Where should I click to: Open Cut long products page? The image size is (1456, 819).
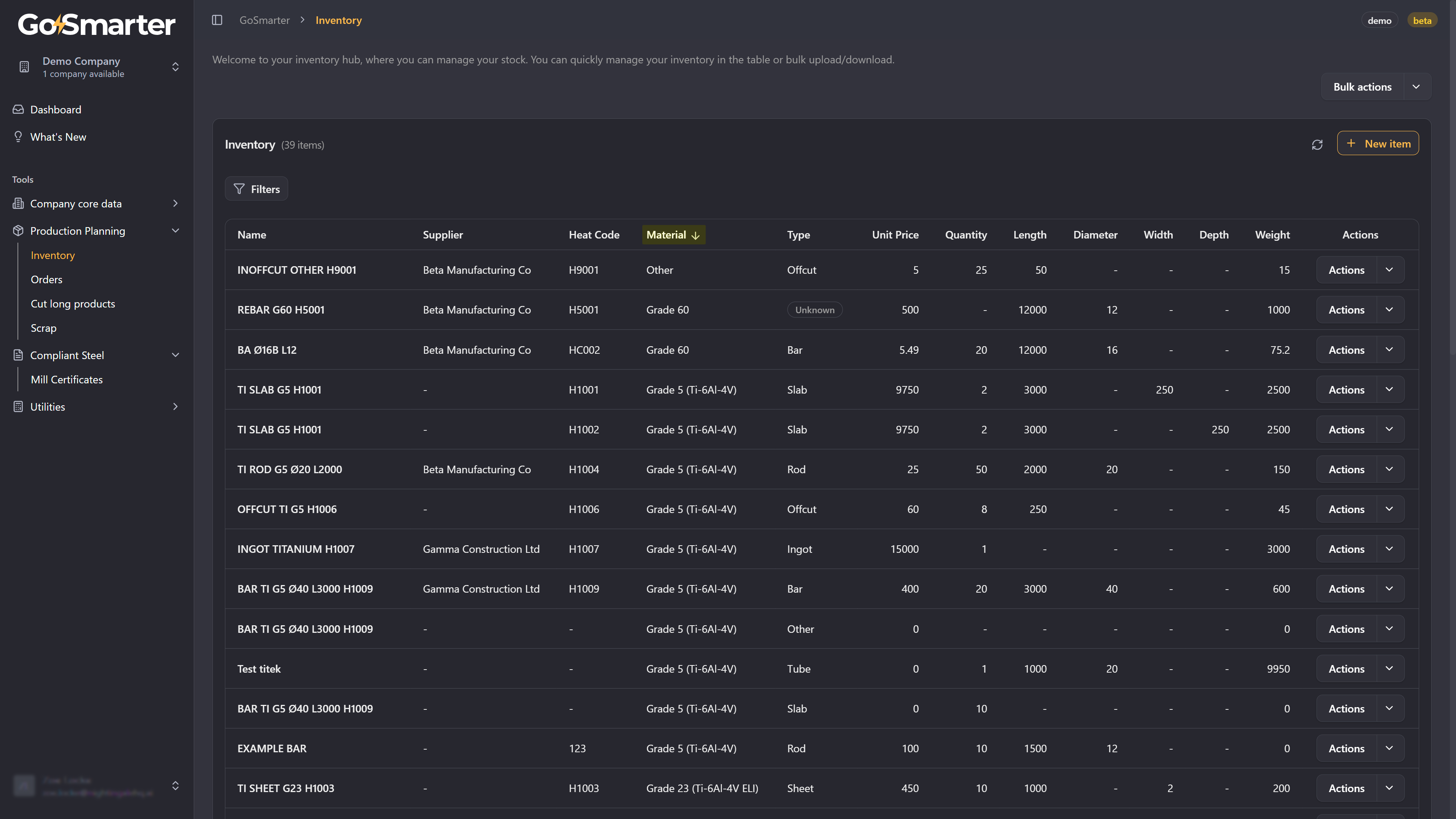(x=73, y=303)
